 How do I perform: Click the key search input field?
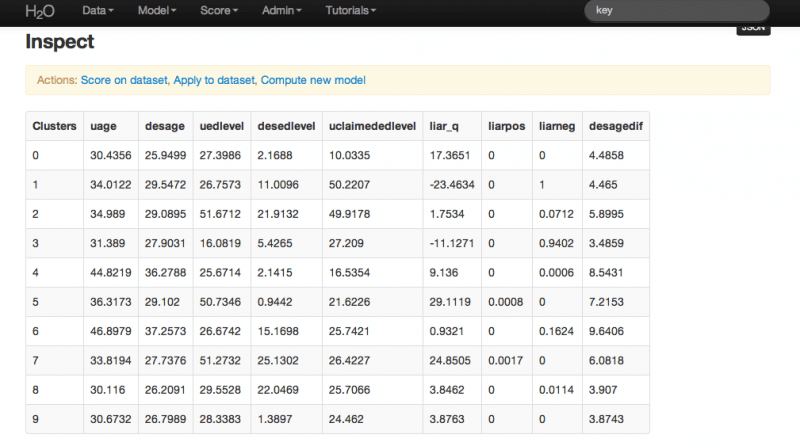click(x=676, y=11)
